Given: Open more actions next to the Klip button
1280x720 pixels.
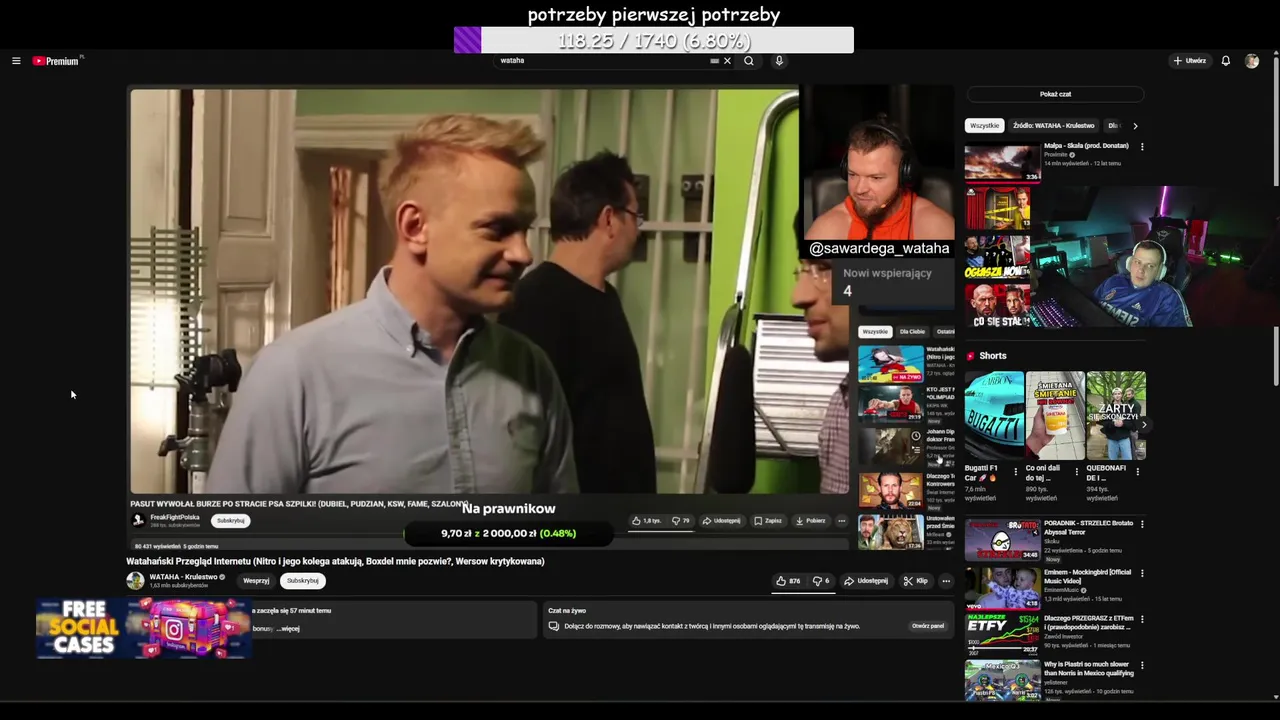Looking at the screenshot, I should point(946,581).
